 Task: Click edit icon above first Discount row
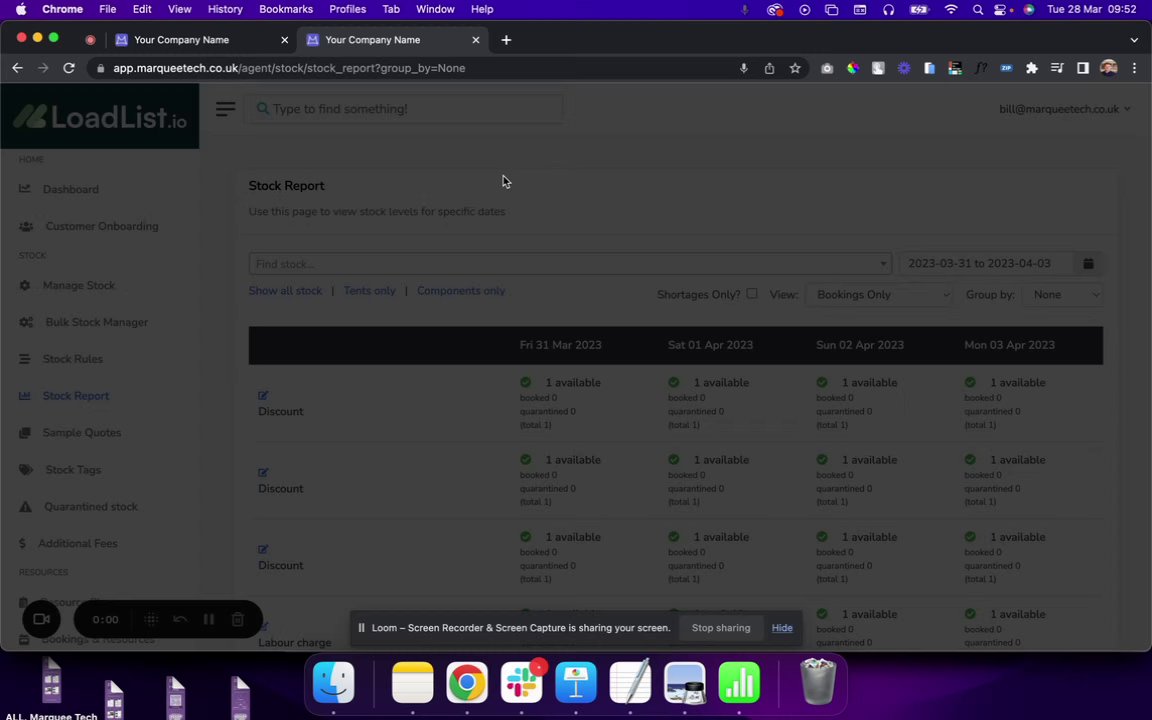(x=263, y=395)
